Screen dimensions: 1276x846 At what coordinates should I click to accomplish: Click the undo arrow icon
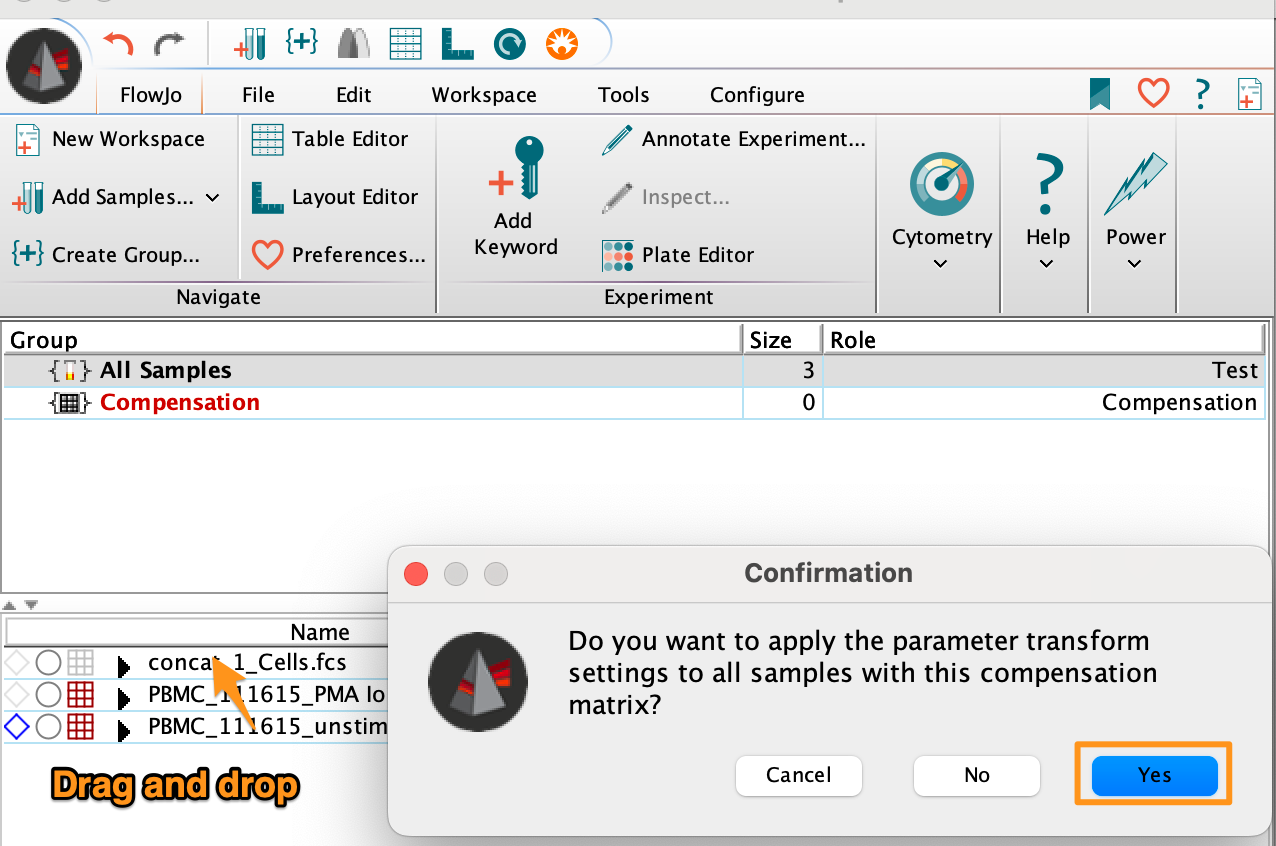pos(119,44)
